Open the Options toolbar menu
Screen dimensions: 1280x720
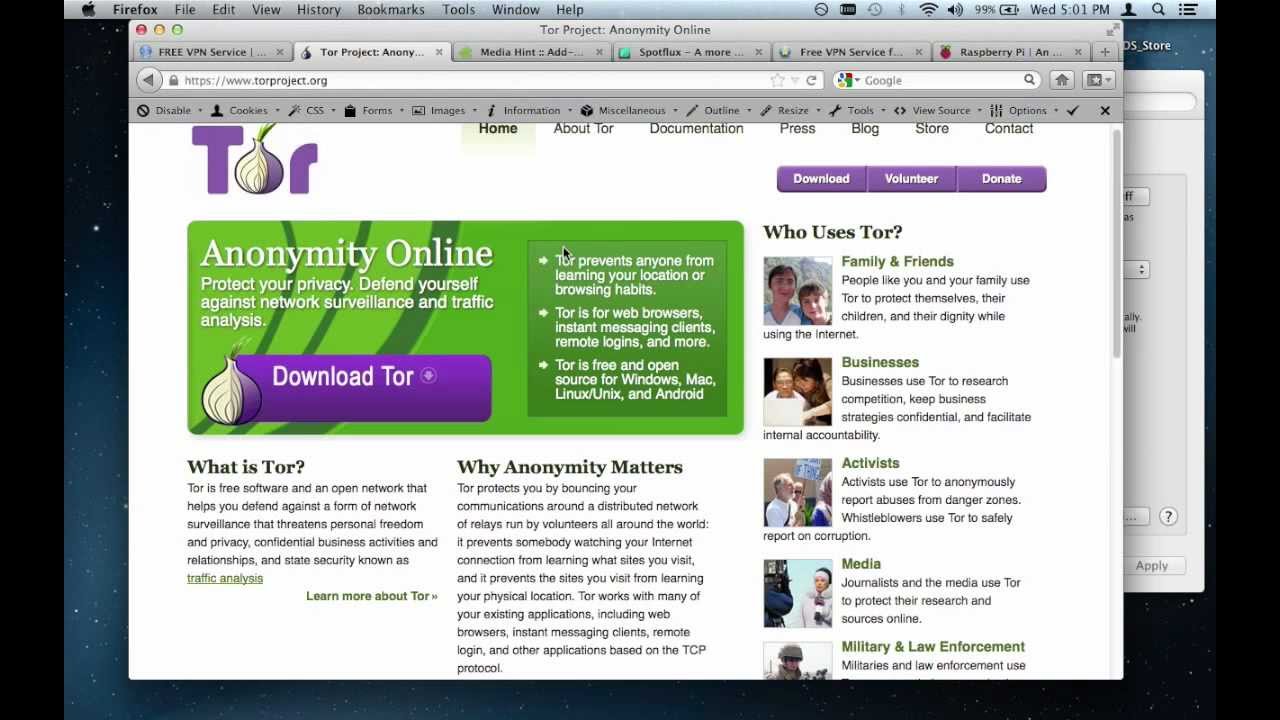click(1023, 111)
